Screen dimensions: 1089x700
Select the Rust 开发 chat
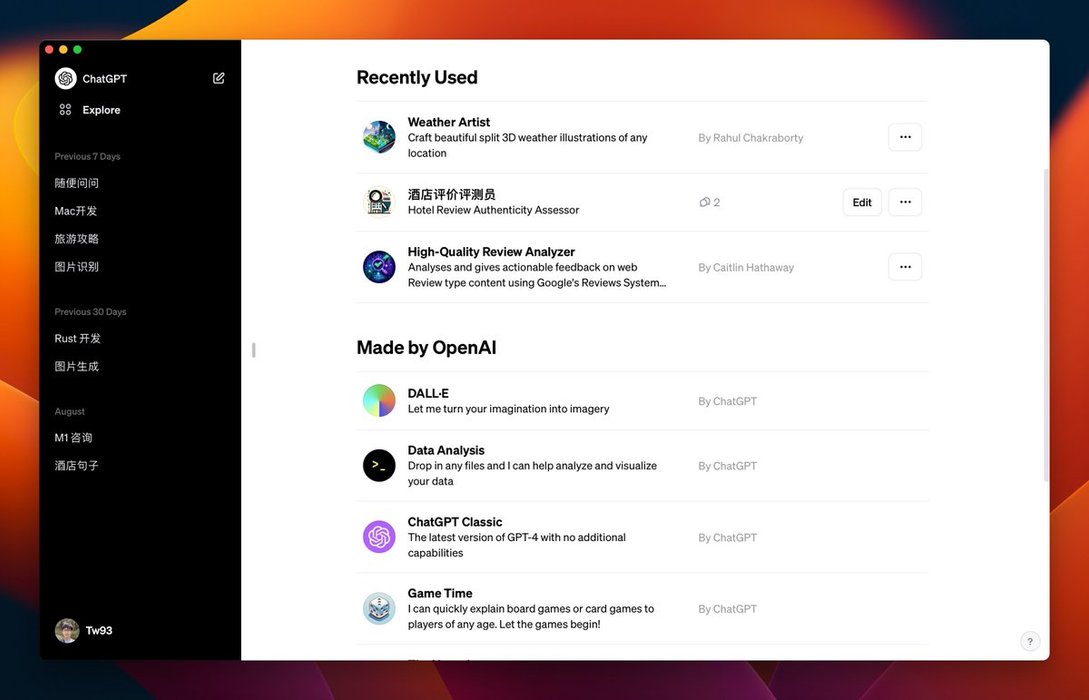pos(78,339)
